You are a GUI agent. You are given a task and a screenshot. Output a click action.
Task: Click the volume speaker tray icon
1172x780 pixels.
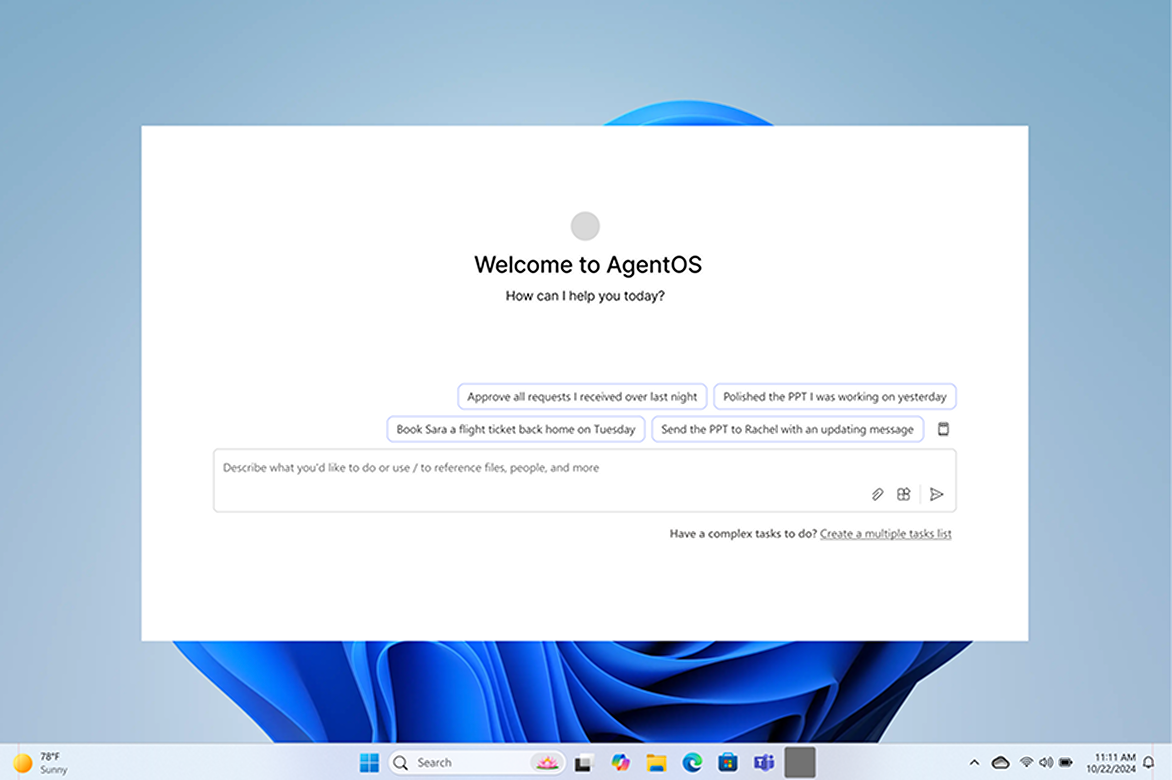pyautogui.click(x=1046, y=762)
